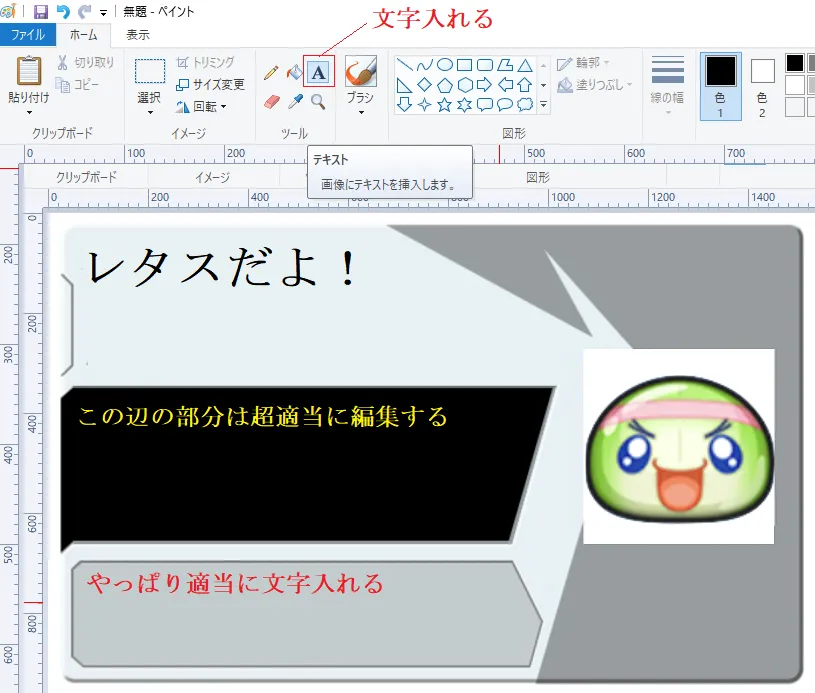Image resolution: width=815 pixels, height=693 pixels.
Task: Choose the Polygon shape
Action: 505,65
